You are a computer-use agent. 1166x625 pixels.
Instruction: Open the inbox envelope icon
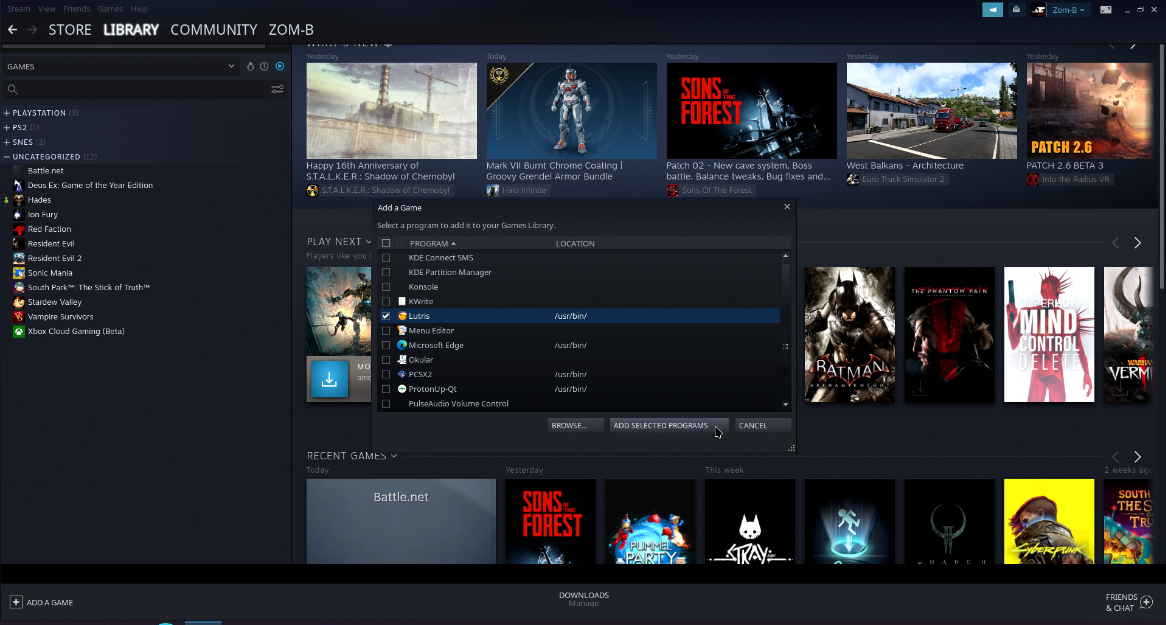click(1016, 10)
